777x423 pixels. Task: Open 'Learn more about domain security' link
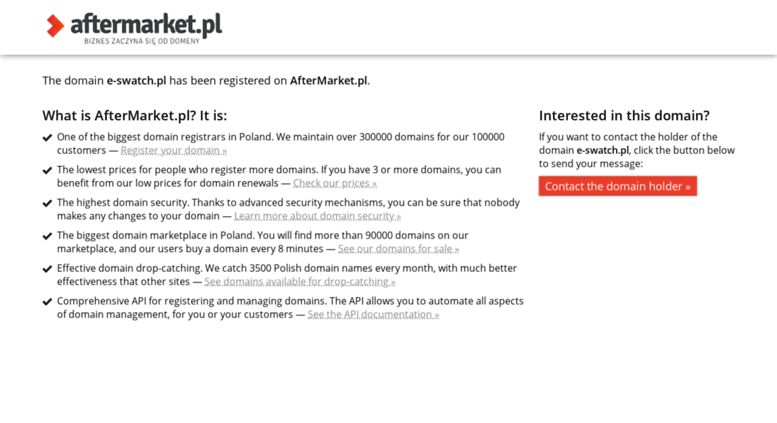point(317,216)
